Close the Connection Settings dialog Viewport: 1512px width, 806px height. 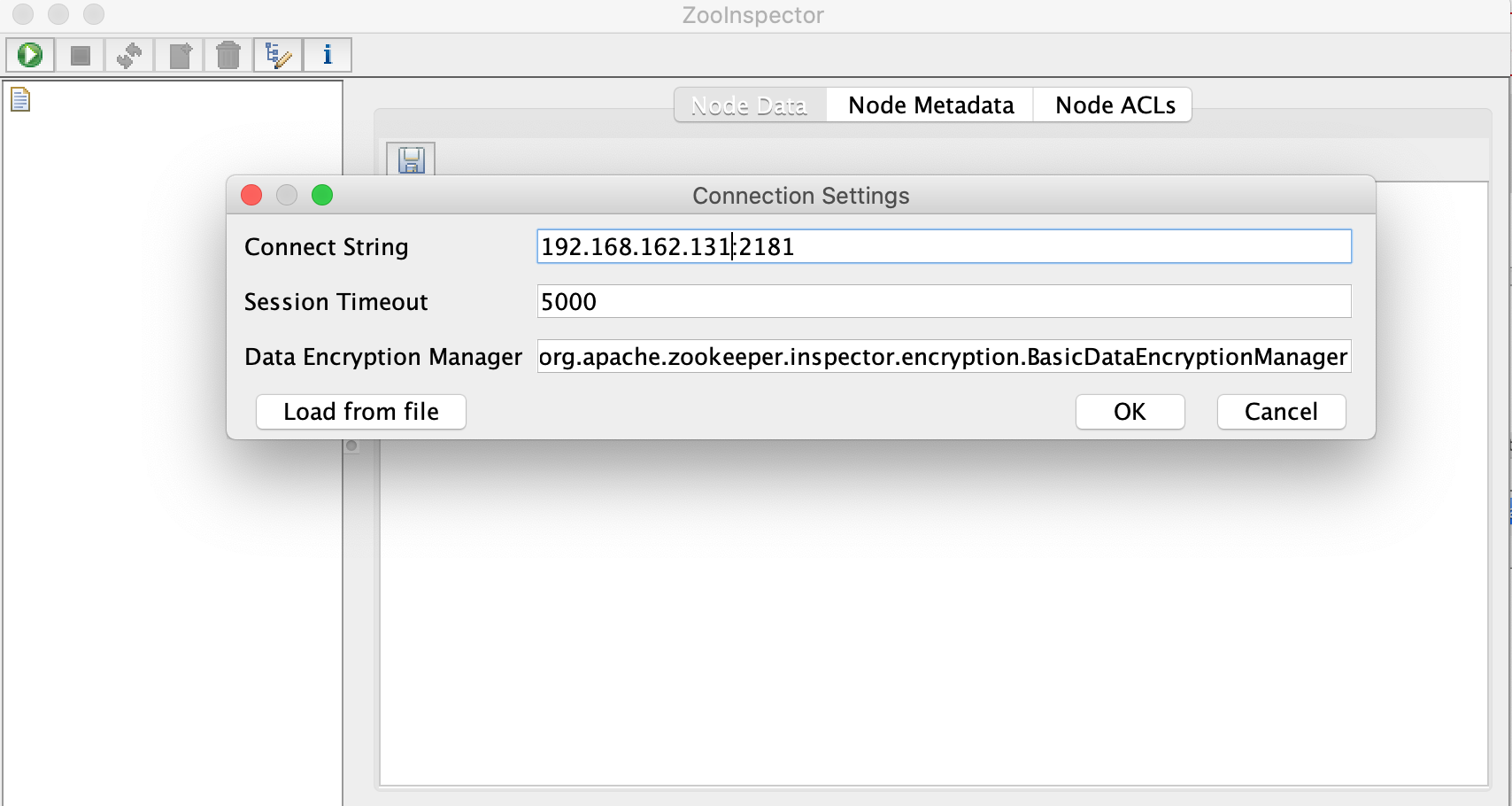point(251,195)
